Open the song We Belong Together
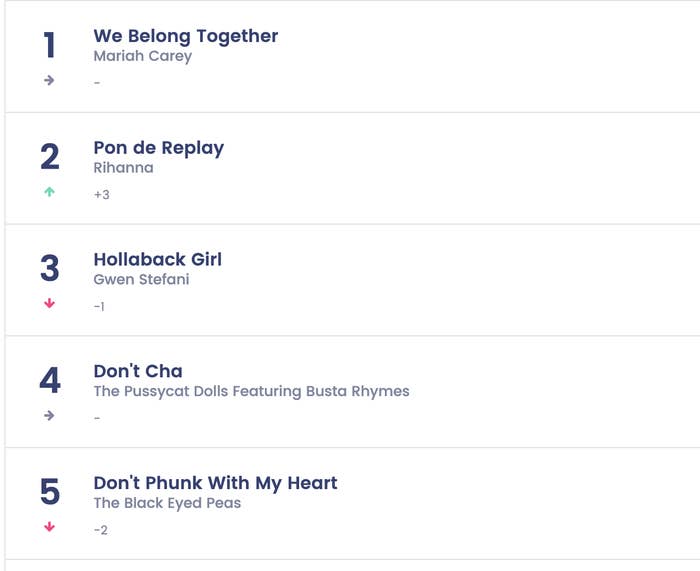The height and width of the screenshot is (571, 700). (x=186, y=36)
